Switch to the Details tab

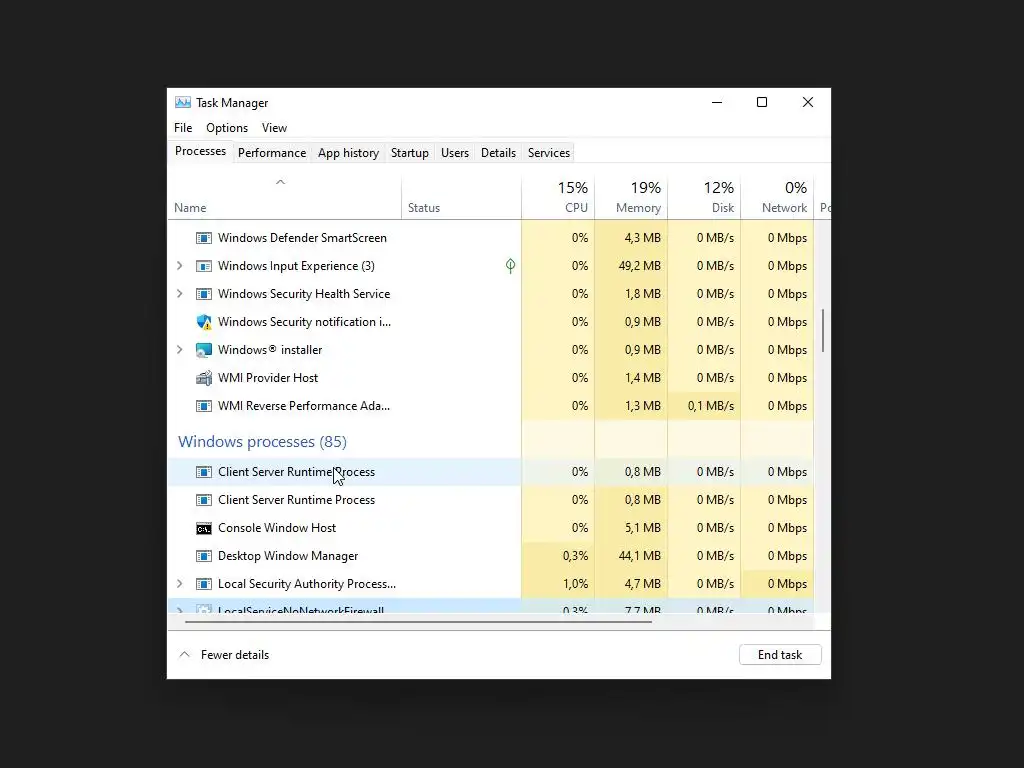point(498,153)
